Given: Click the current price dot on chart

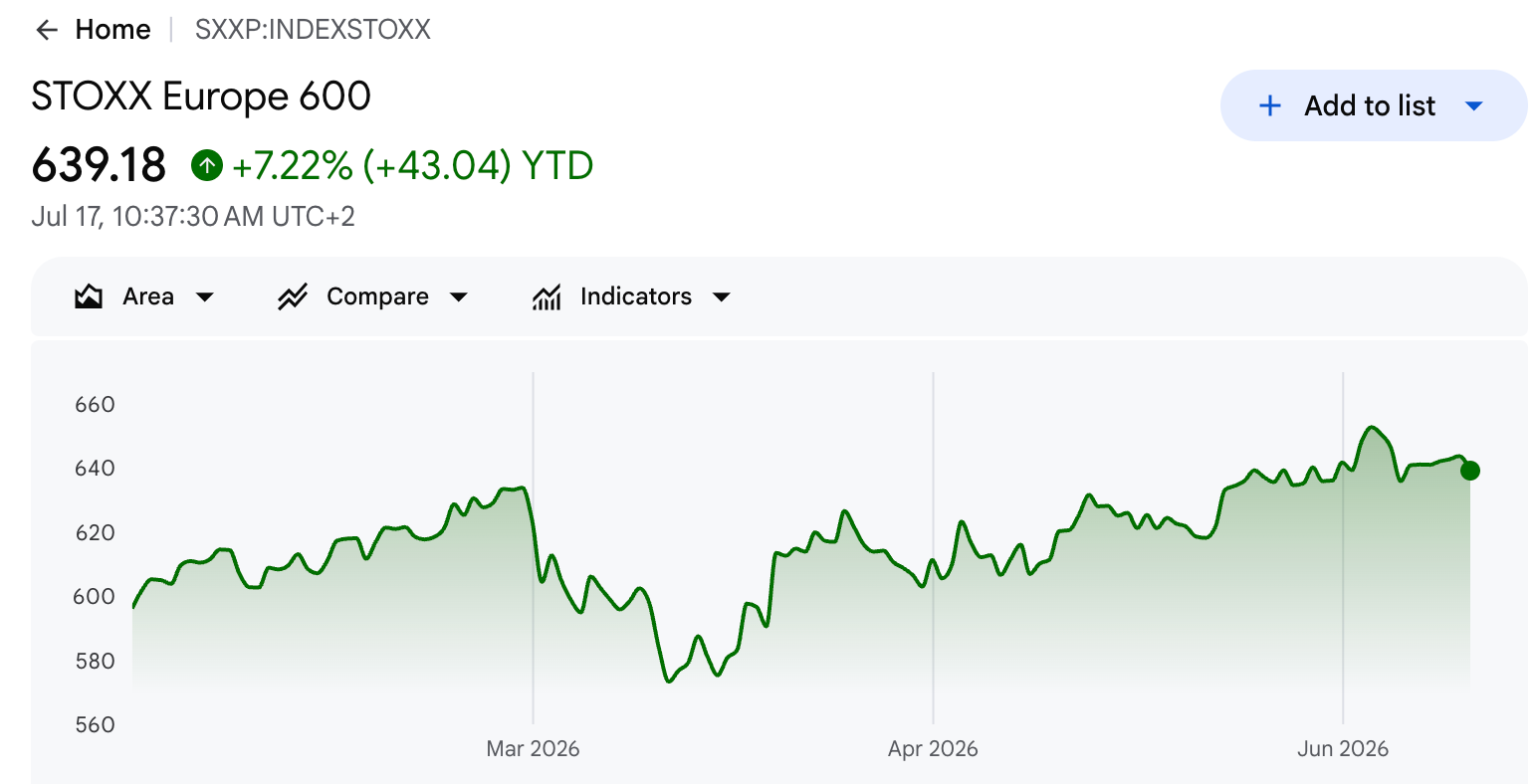Looking at the screenshot, I should click(1470, 471).
